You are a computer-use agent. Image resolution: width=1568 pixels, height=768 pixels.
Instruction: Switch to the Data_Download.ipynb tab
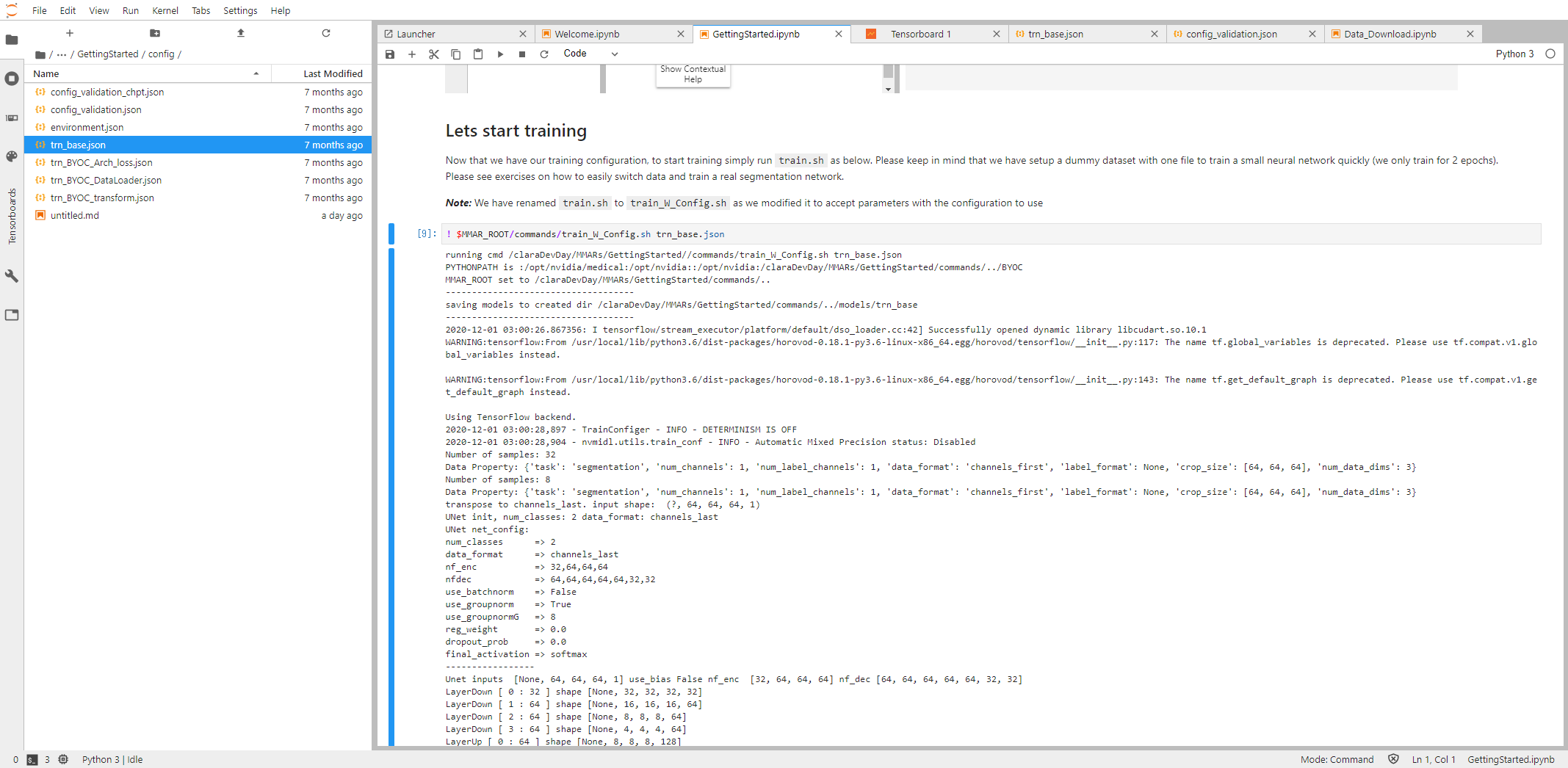tap(1403, 34)
